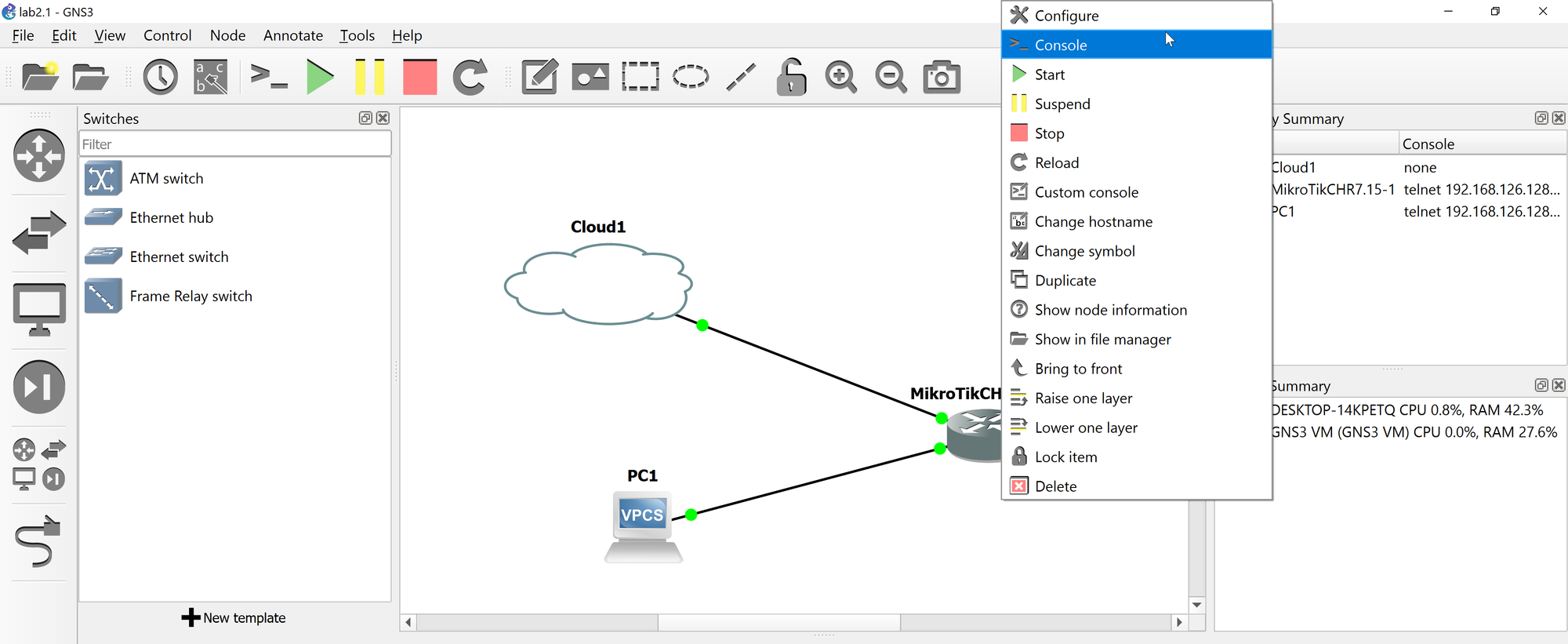
Task: Click the zoom out magnifier icon
Action: point(891,77)
